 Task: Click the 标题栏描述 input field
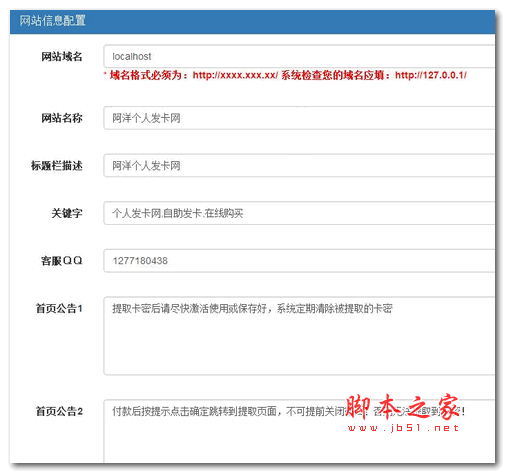tap(299, 165)
